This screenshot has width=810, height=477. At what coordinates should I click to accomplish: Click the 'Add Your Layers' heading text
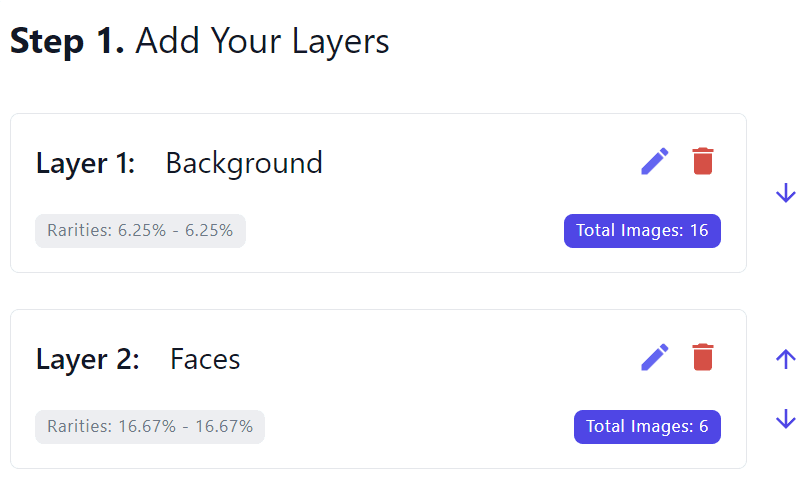tap(262, 41)
